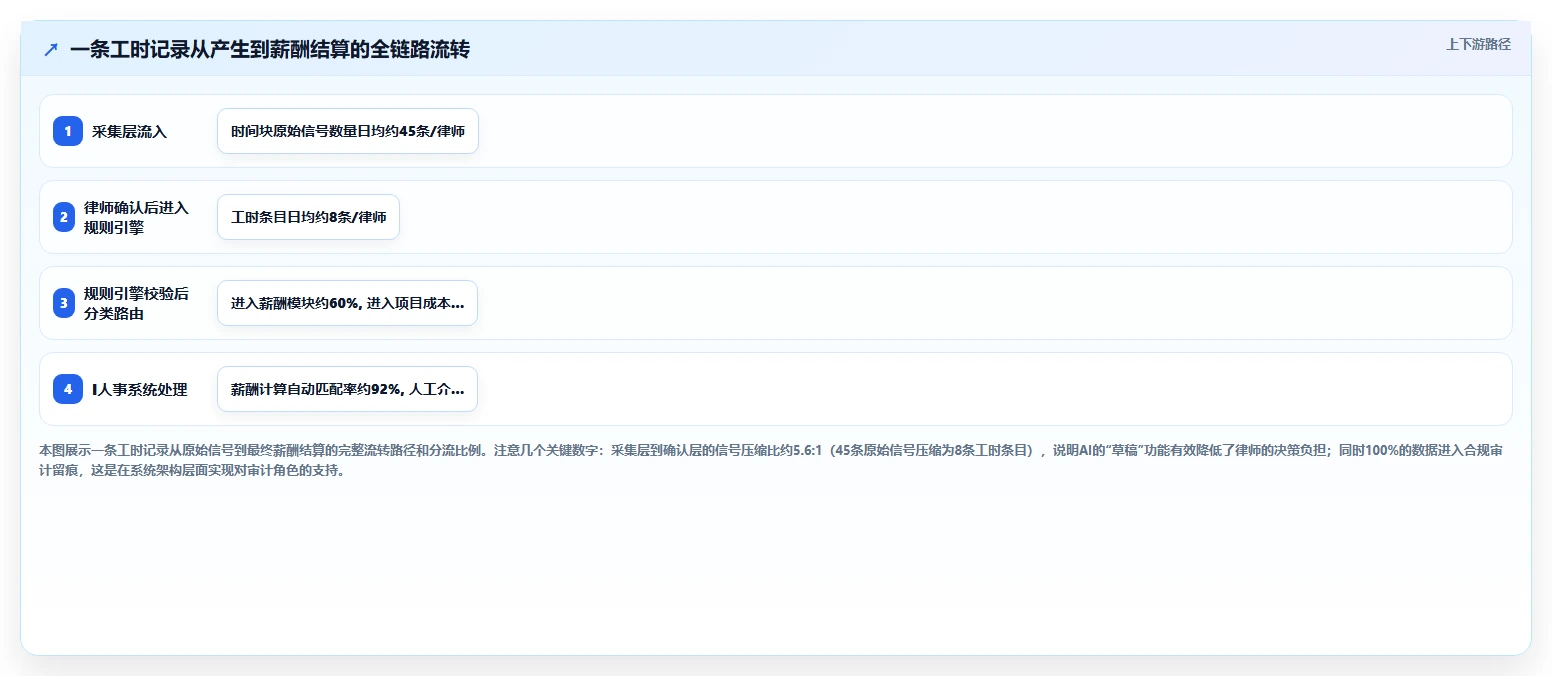
Task: Expand the truncated 薪酬计算自动匹配率约92% chip
Action: (x=347, y=389)
